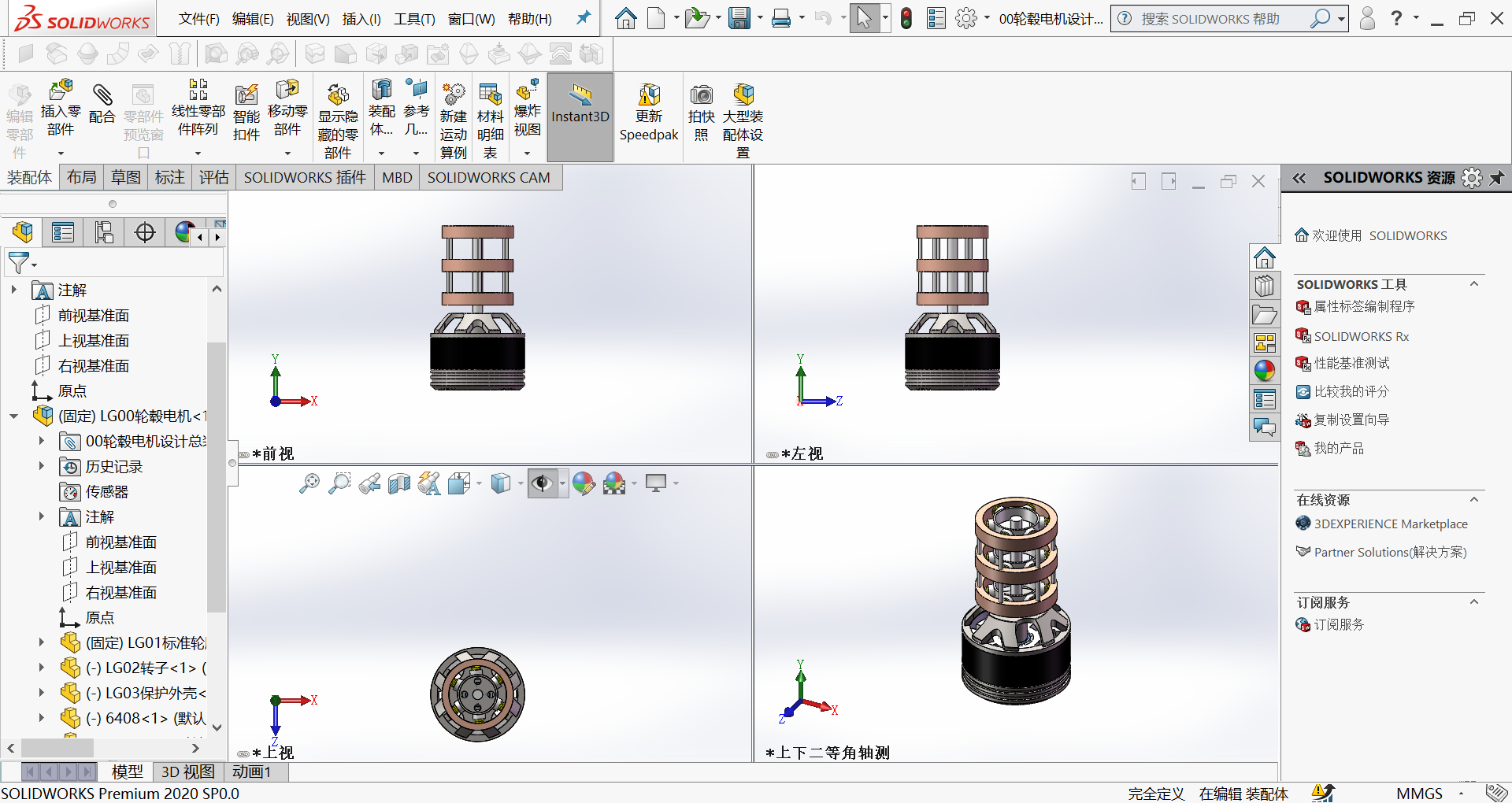Screen dimensions: 1512x803
Task: Switch to the 3D 视图 bottom tab
Action: click(187, 772)
